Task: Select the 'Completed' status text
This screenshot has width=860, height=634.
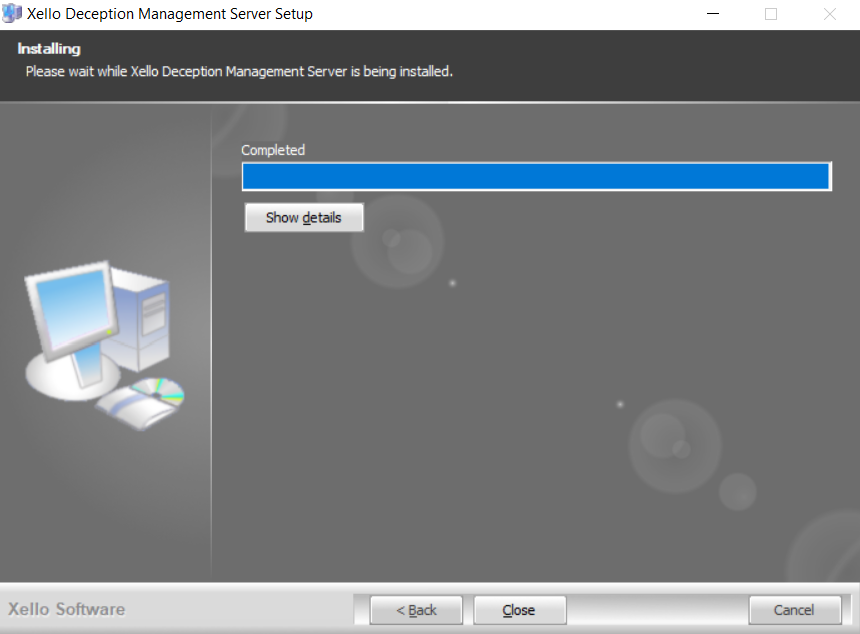Action: [x=273, y=150]
